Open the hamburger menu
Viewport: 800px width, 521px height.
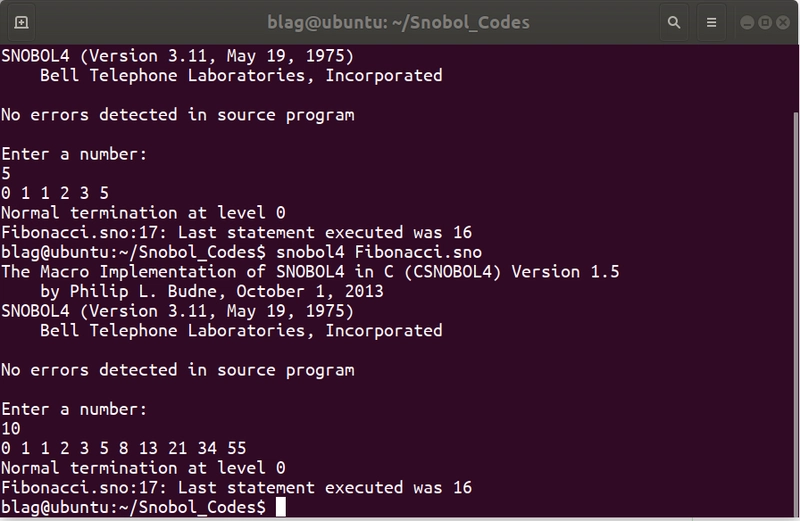[x=714, y=21]
